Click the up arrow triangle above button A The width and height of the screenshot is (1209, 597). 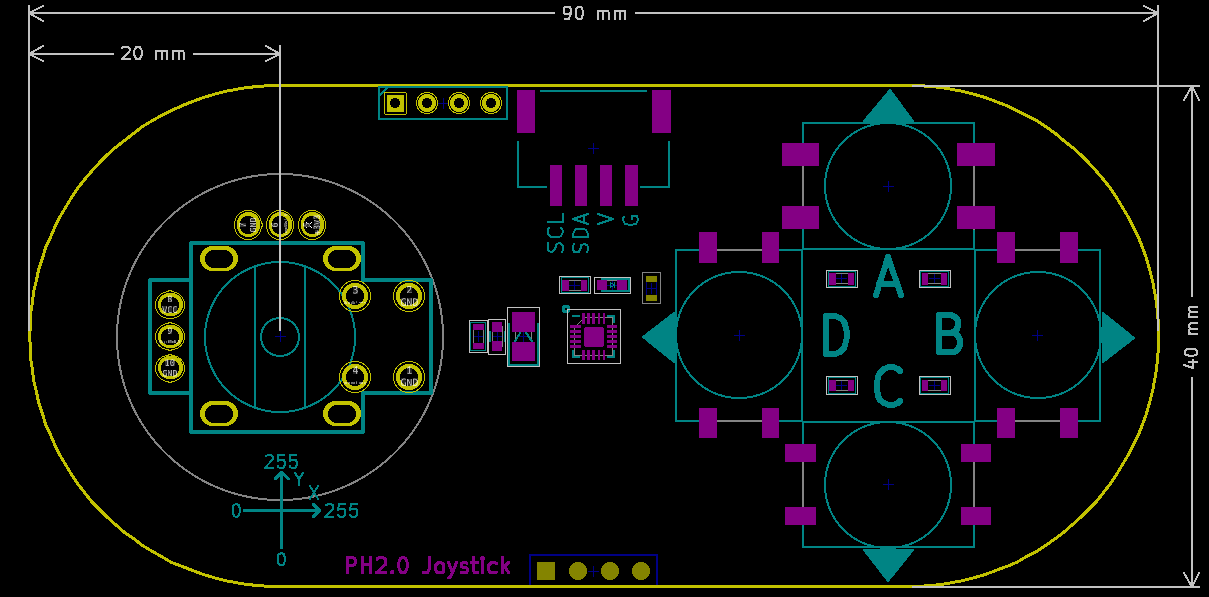tap(888, 108)
